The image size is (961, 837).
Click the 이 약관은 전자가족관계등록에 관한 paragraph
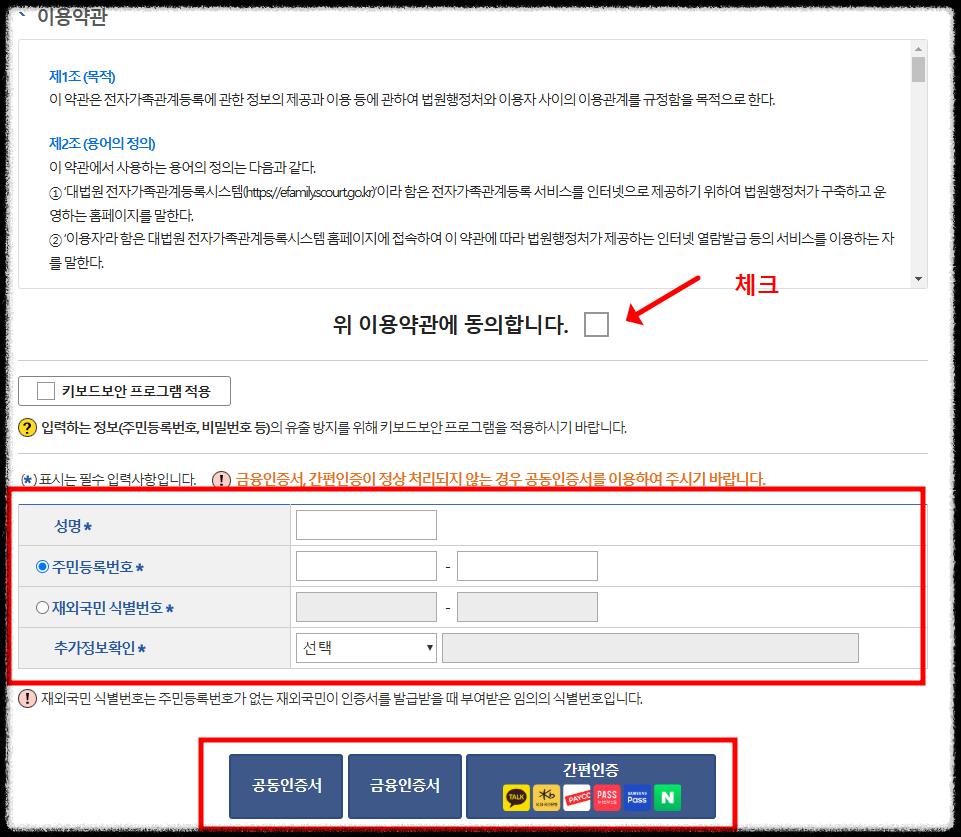[412, 100]
